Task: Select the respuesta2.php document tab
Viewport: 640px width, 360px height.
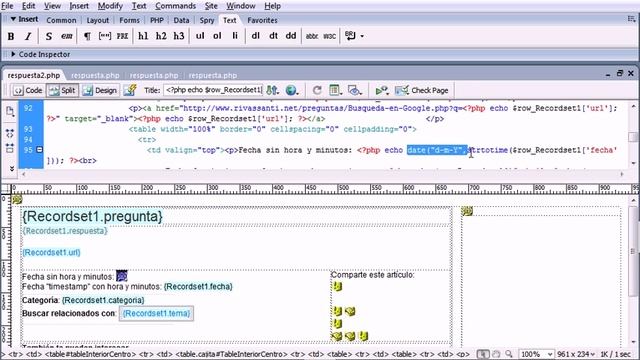Action: click(34, 75)
